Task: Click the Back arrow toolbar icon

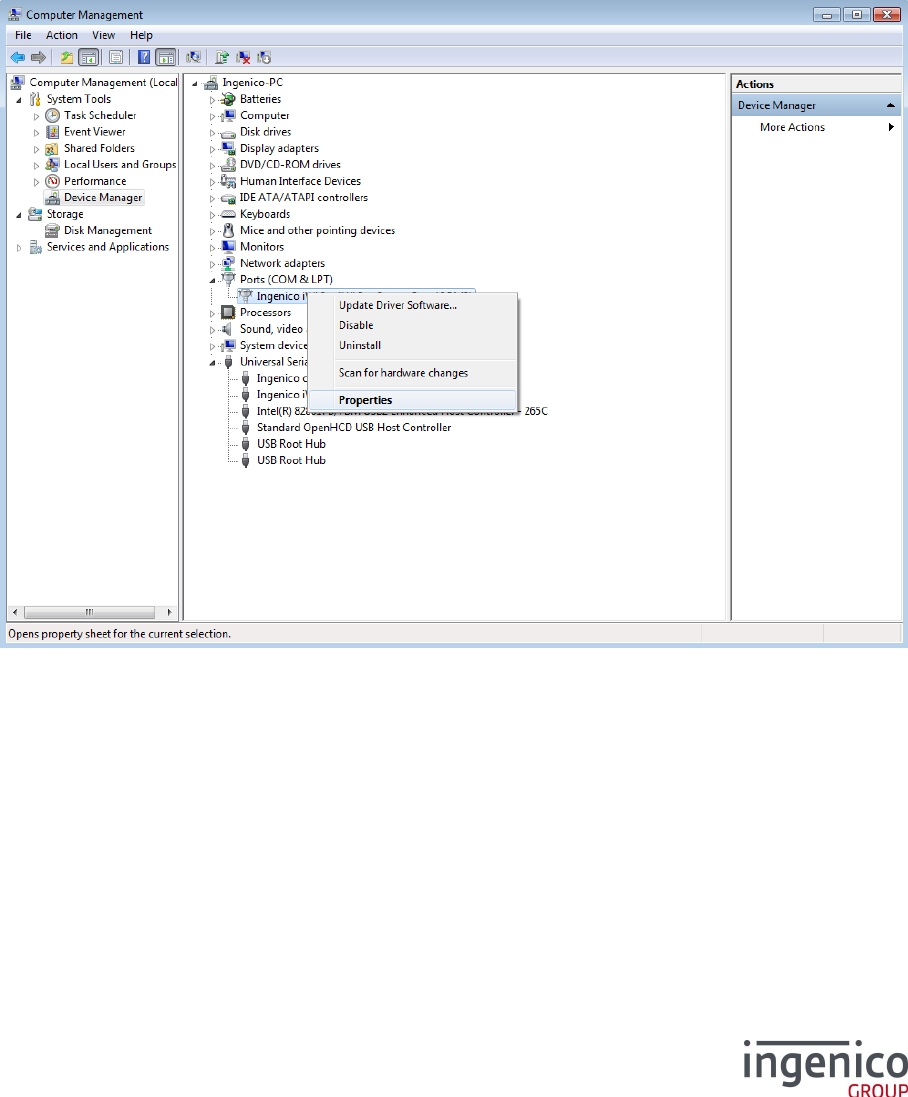Action: pyautogui.click(x=17, y=57)
